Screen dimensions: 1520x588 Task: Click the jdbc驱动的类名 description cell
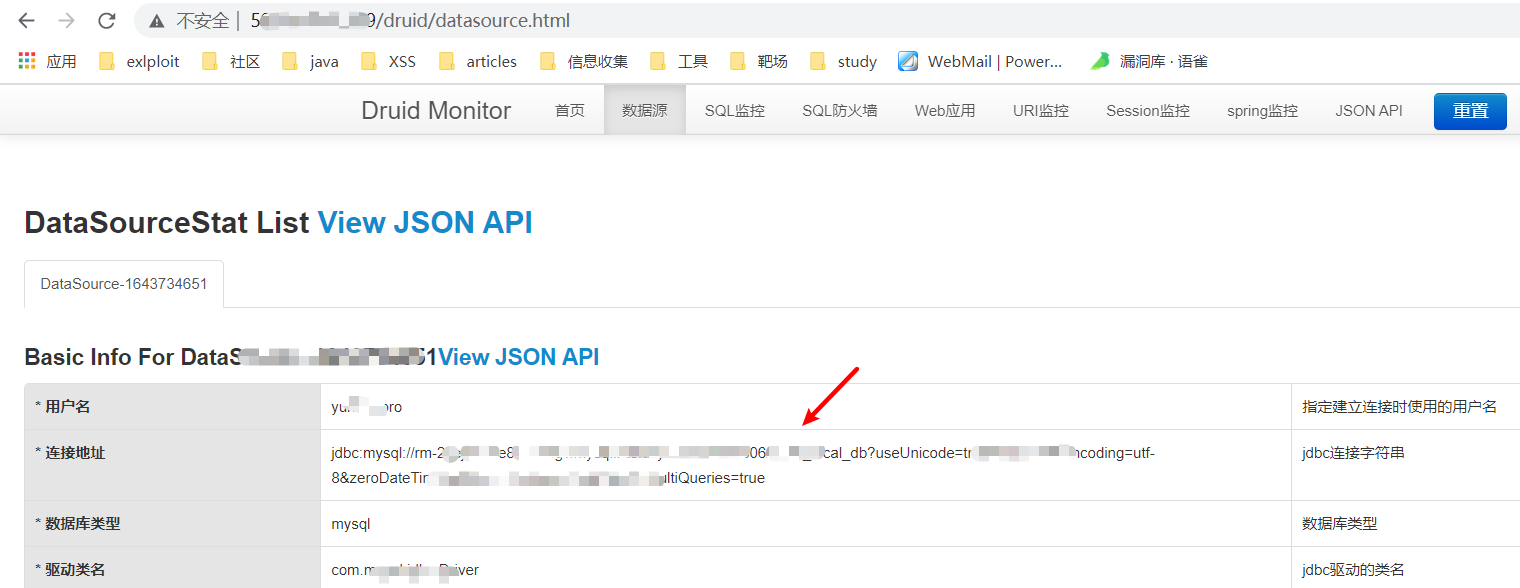pyautogui.click(x=1353, y=569)
